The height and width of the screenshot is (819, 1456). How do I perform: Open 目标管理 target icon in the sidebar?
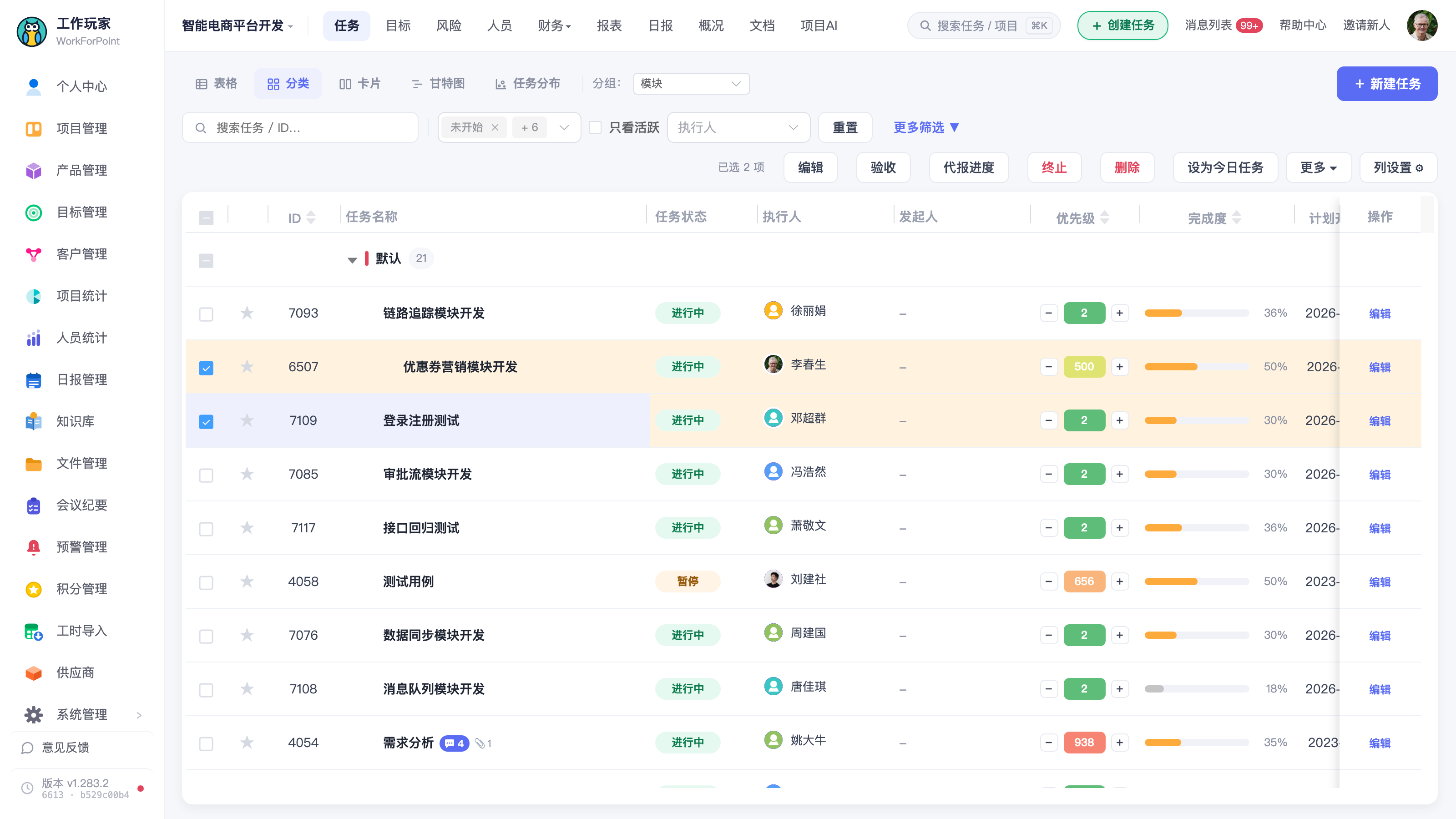33,212
